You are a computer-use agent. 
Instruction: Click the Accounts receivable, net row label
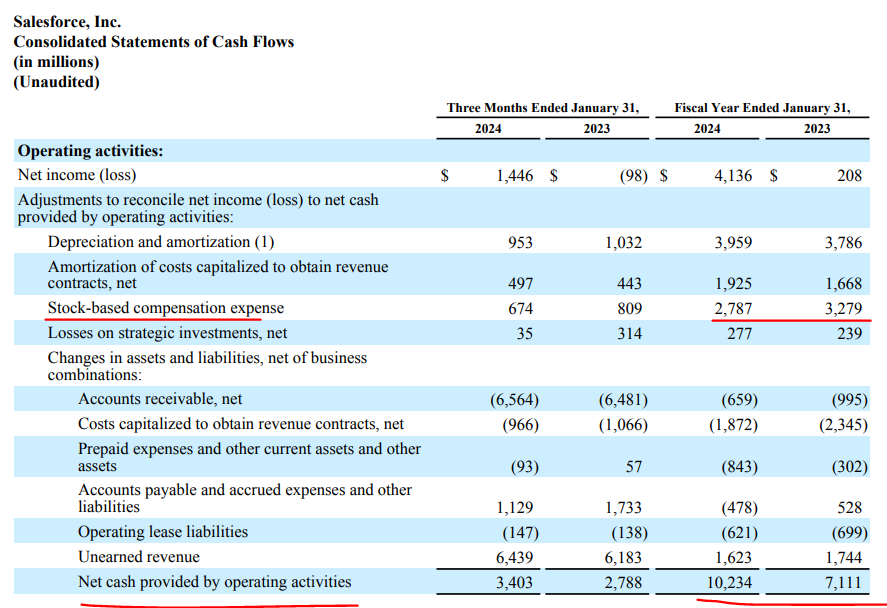[160, 400]
